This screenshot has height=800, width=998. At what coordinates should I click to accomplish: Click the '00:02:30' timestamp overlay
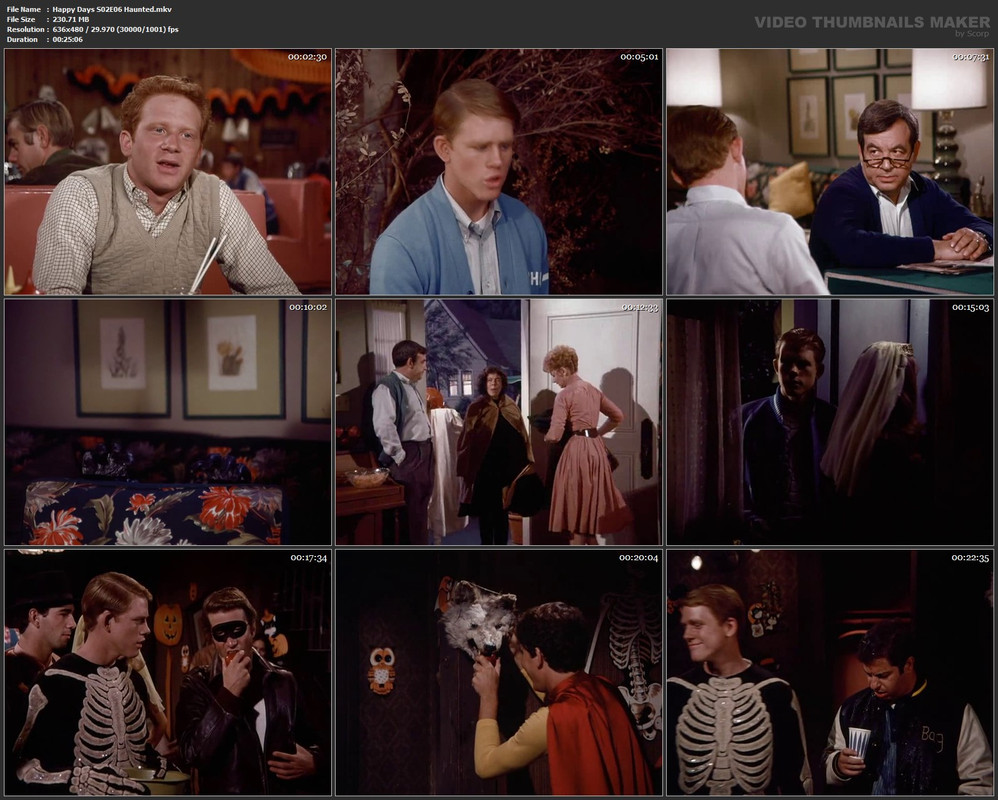(x=307, y=57)
